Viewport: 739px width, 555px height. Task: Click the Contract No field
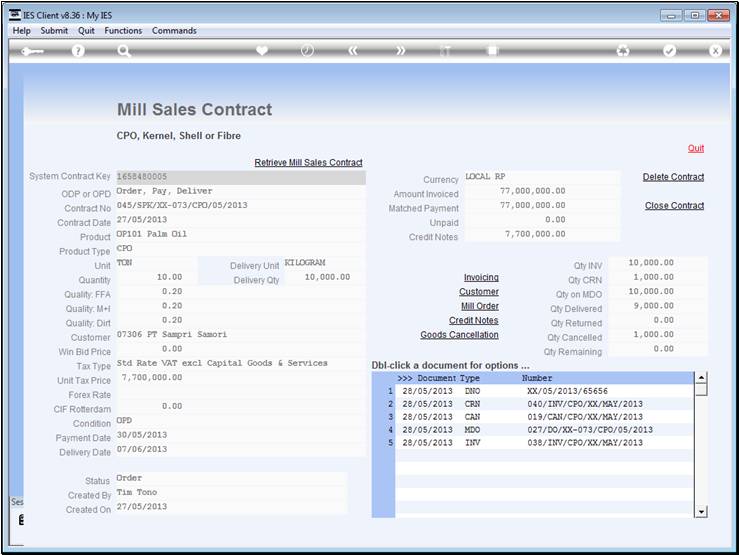point(241,205)
